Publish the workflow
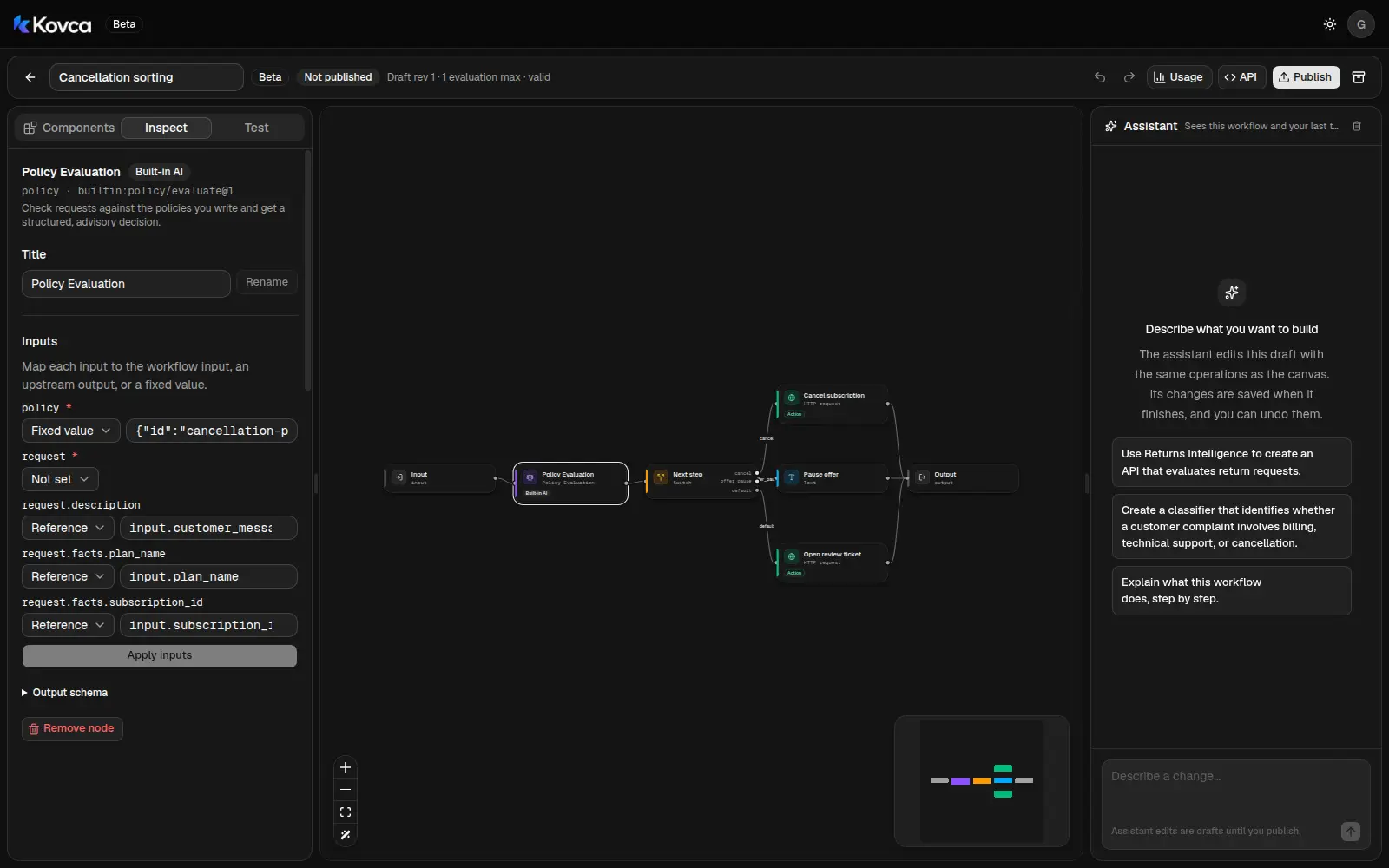This screenshot has width=1389, height=868. (1307, 77)
